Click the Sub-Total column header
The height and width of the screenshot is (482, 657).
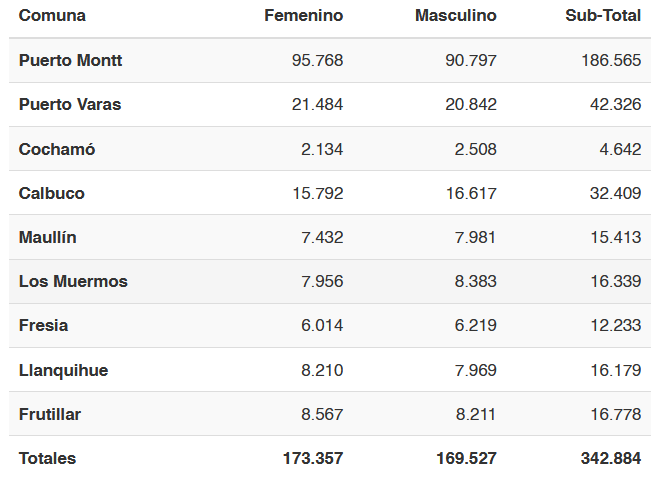(x=603, y=16)
